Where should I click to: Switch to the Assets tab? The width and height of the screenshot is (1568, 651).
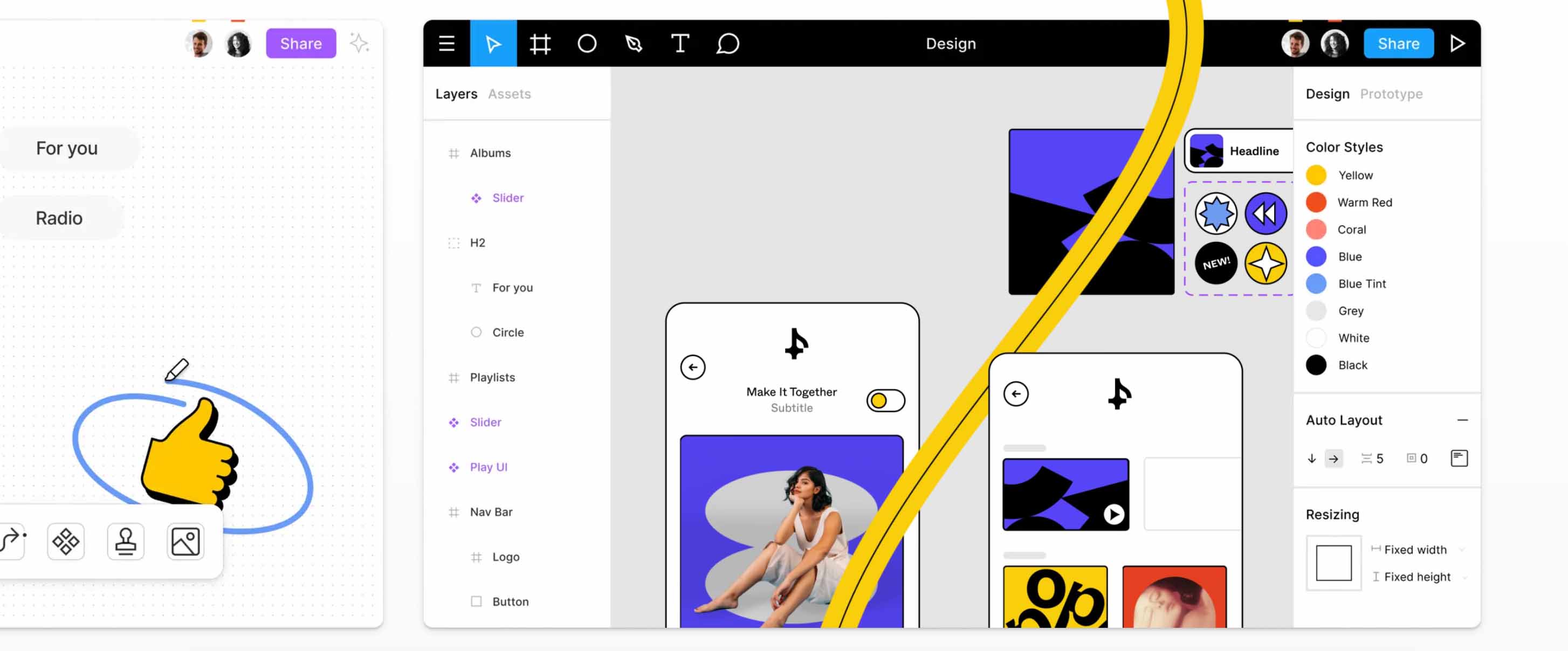point(509,94)
